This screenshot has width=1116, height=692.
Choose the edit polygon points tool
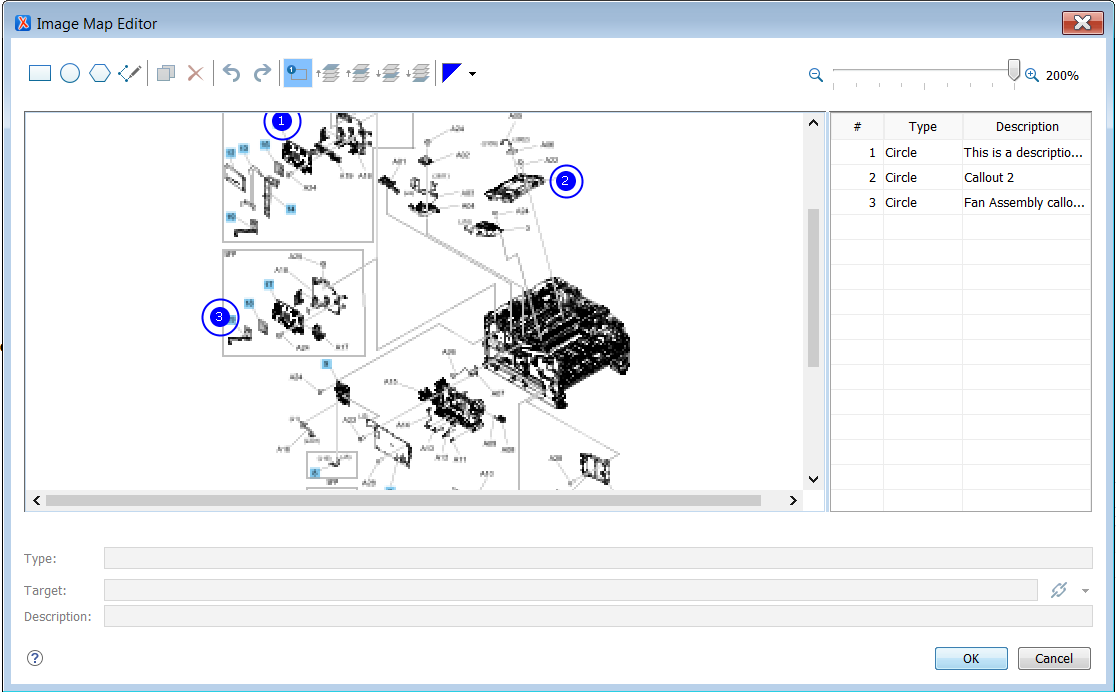click(x=130, y=73)
